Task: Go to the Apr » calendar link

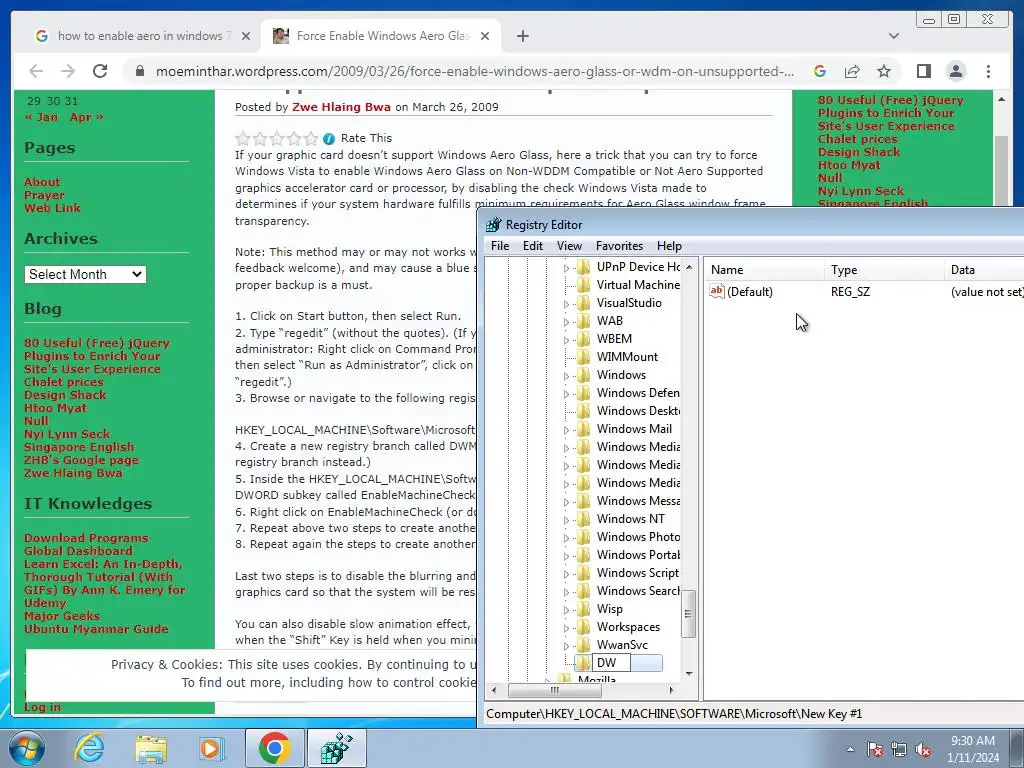Action: pyautogui.click(x=86, y=117)
